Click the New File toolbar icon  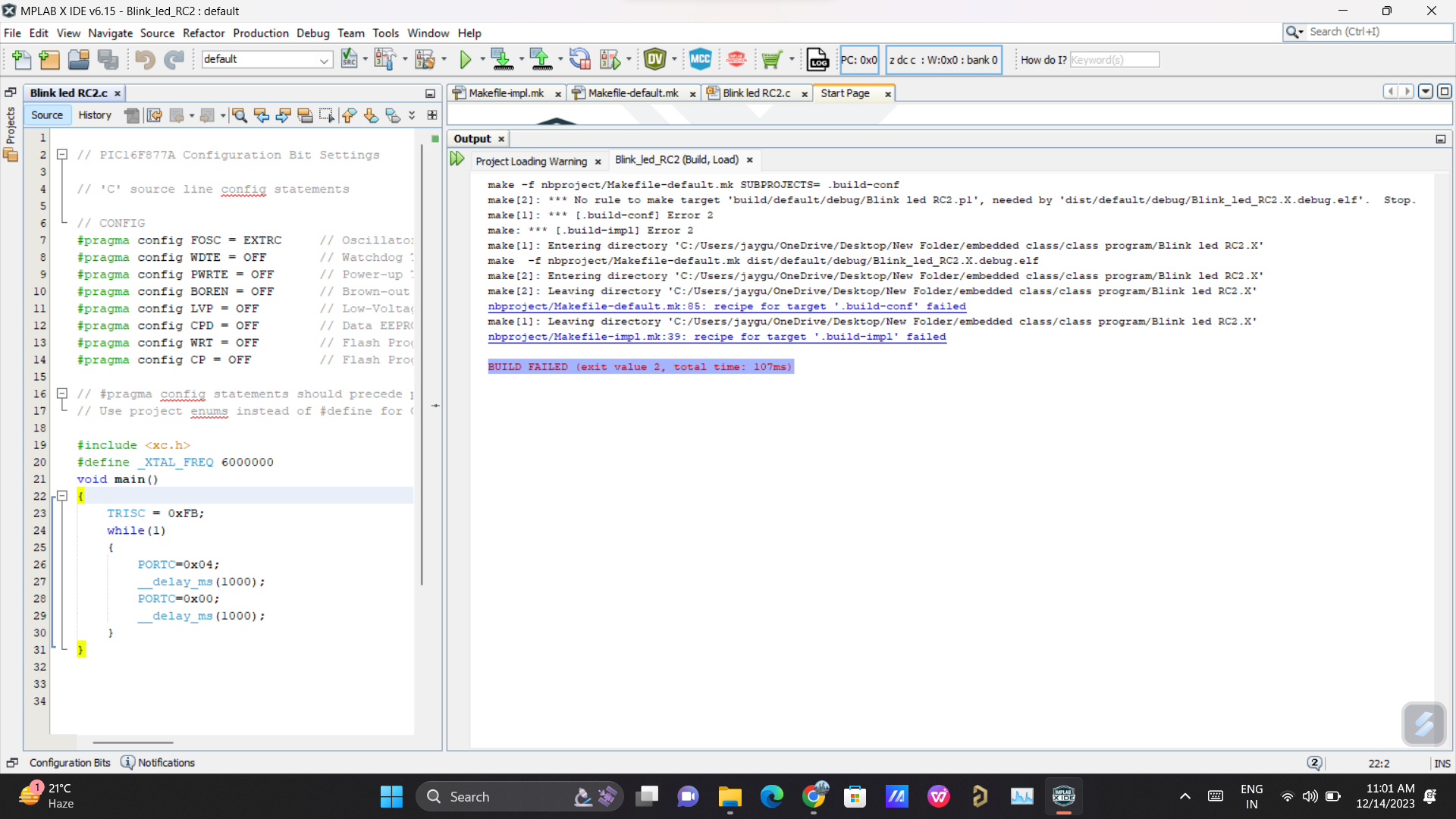pyautogui.click(x=22, y=59)
